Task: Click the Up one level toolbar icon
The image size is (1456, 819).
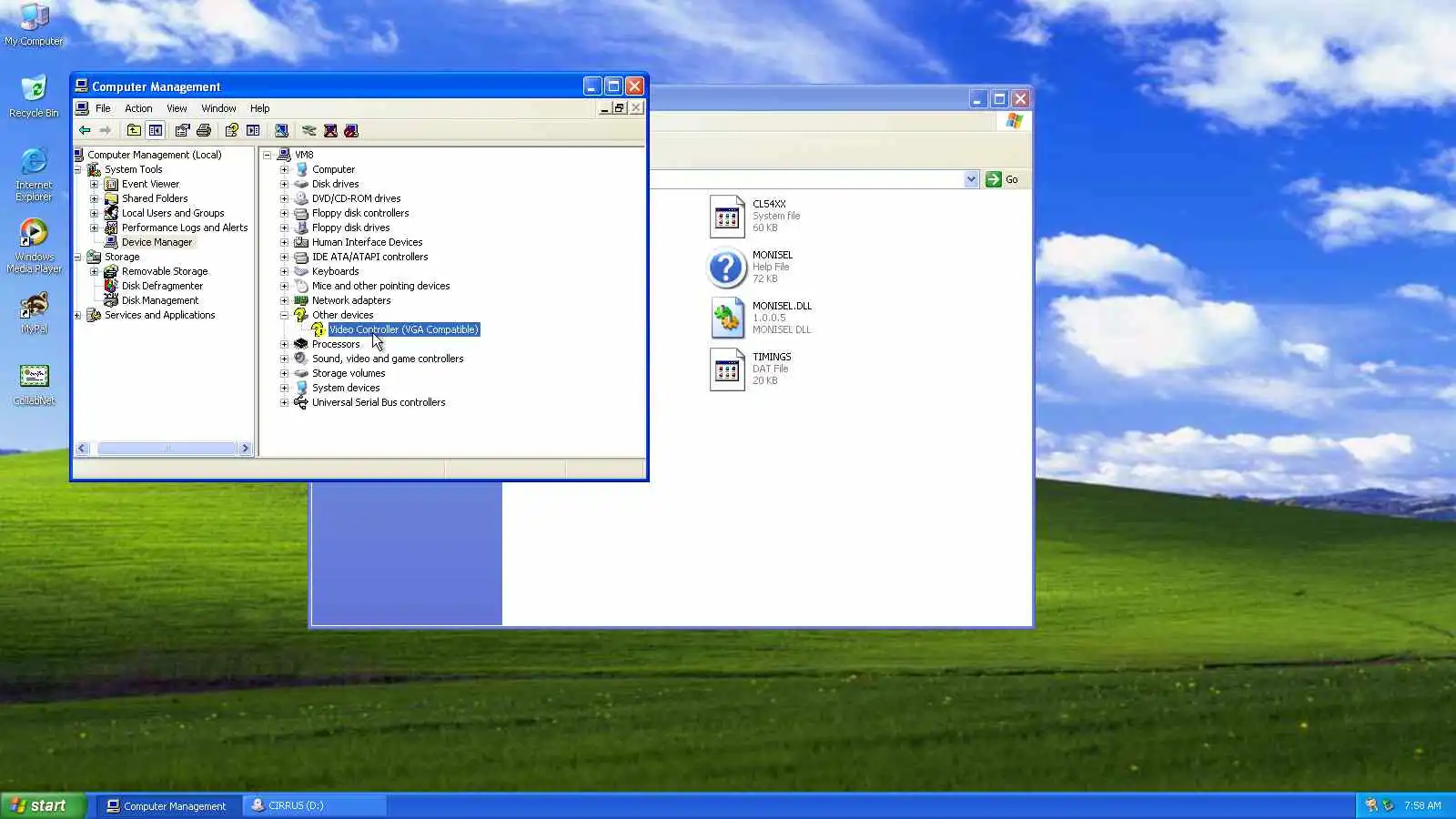Action: (x=134, y=131)
